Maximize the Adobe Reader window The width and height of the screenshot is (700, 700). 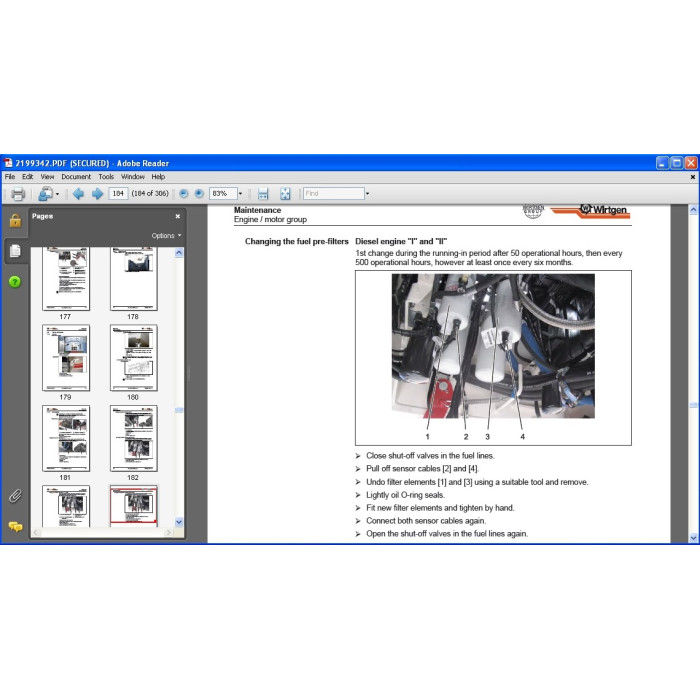[677, 163]
